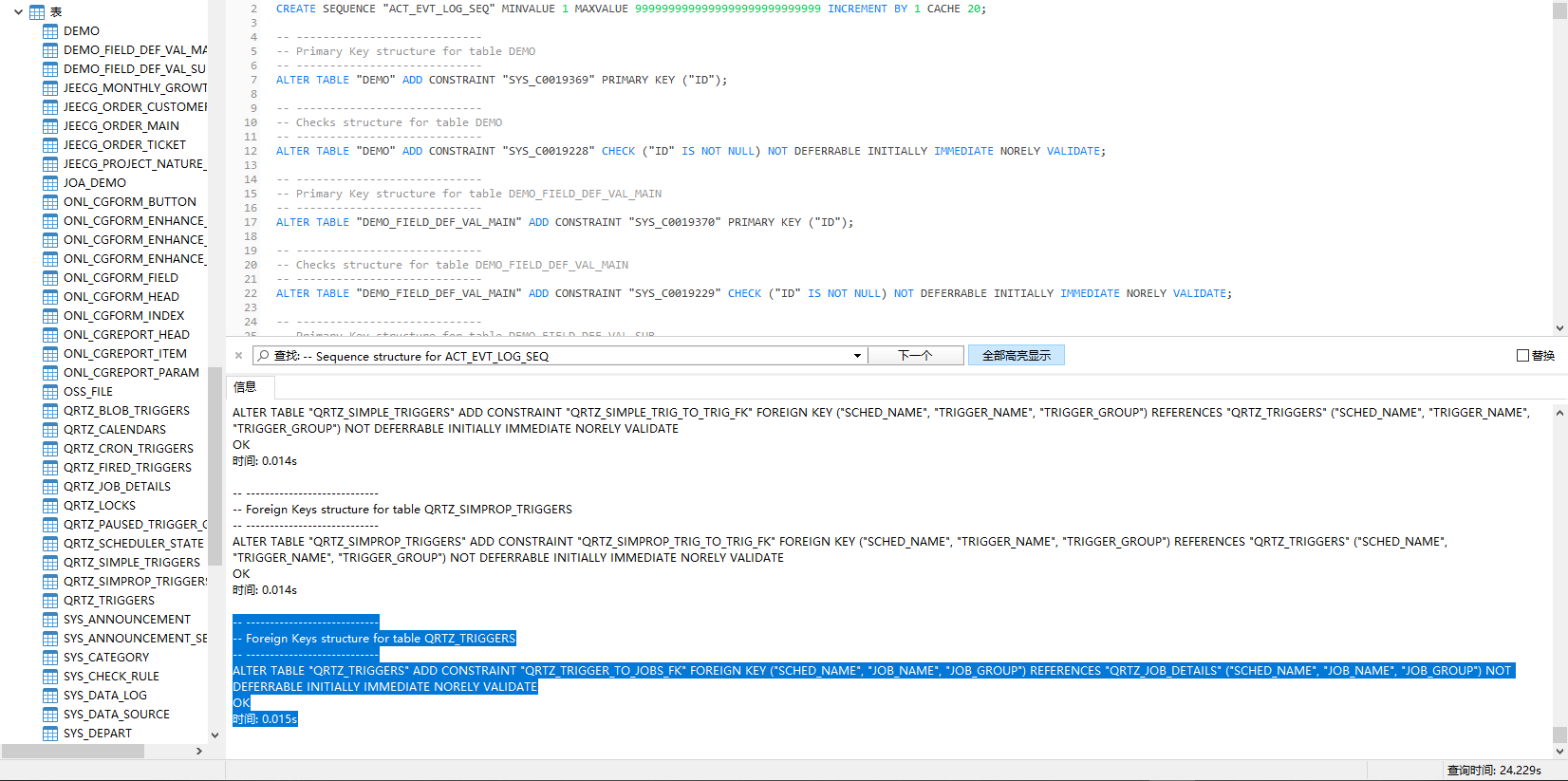Select QRTZ_PAUSED_TRIGGER_ table in tree
Image resolution: width=1568 pixels, height=781 pixels.
(x=136, y=525)
